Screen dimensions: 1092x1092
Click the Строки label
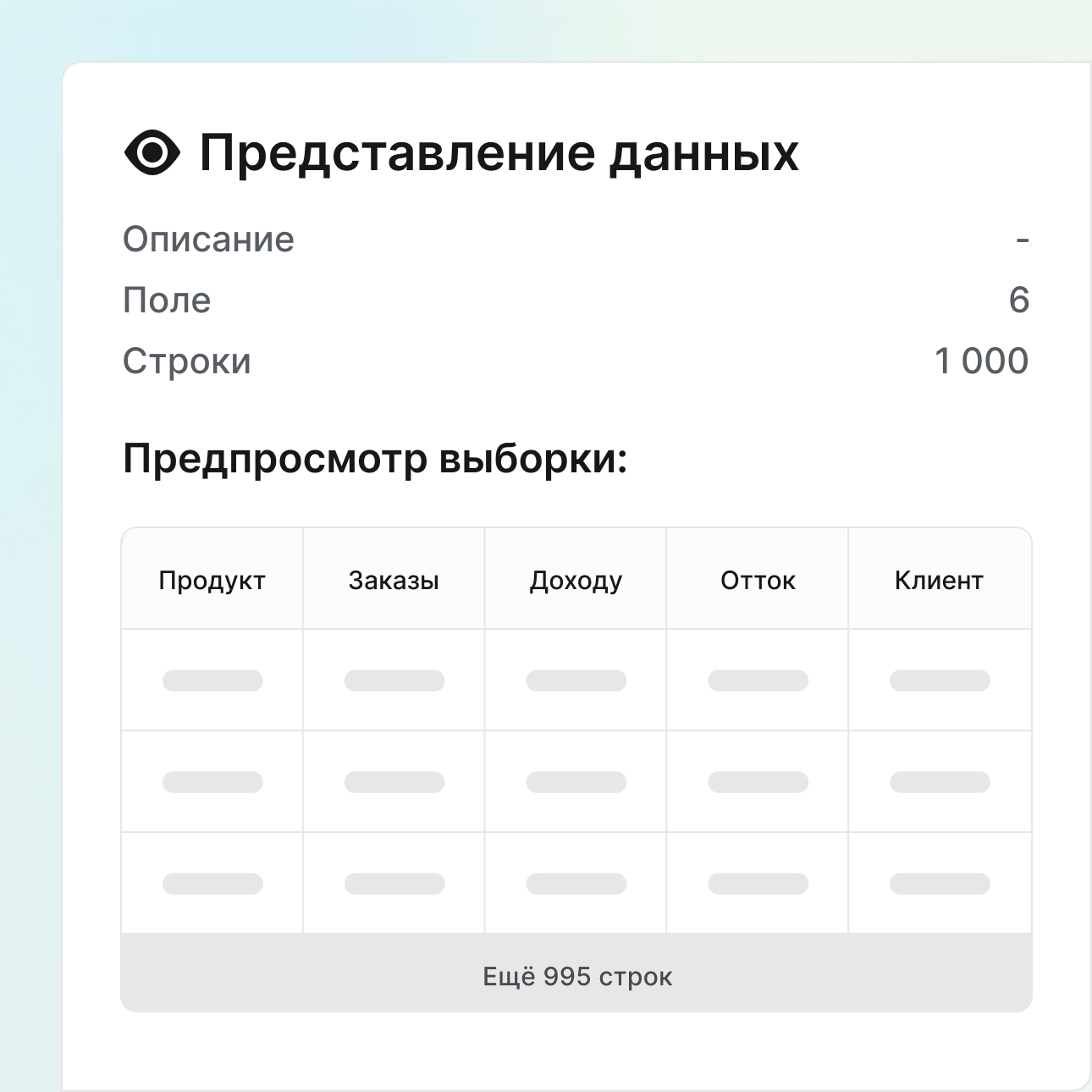[x=187, y=361]
